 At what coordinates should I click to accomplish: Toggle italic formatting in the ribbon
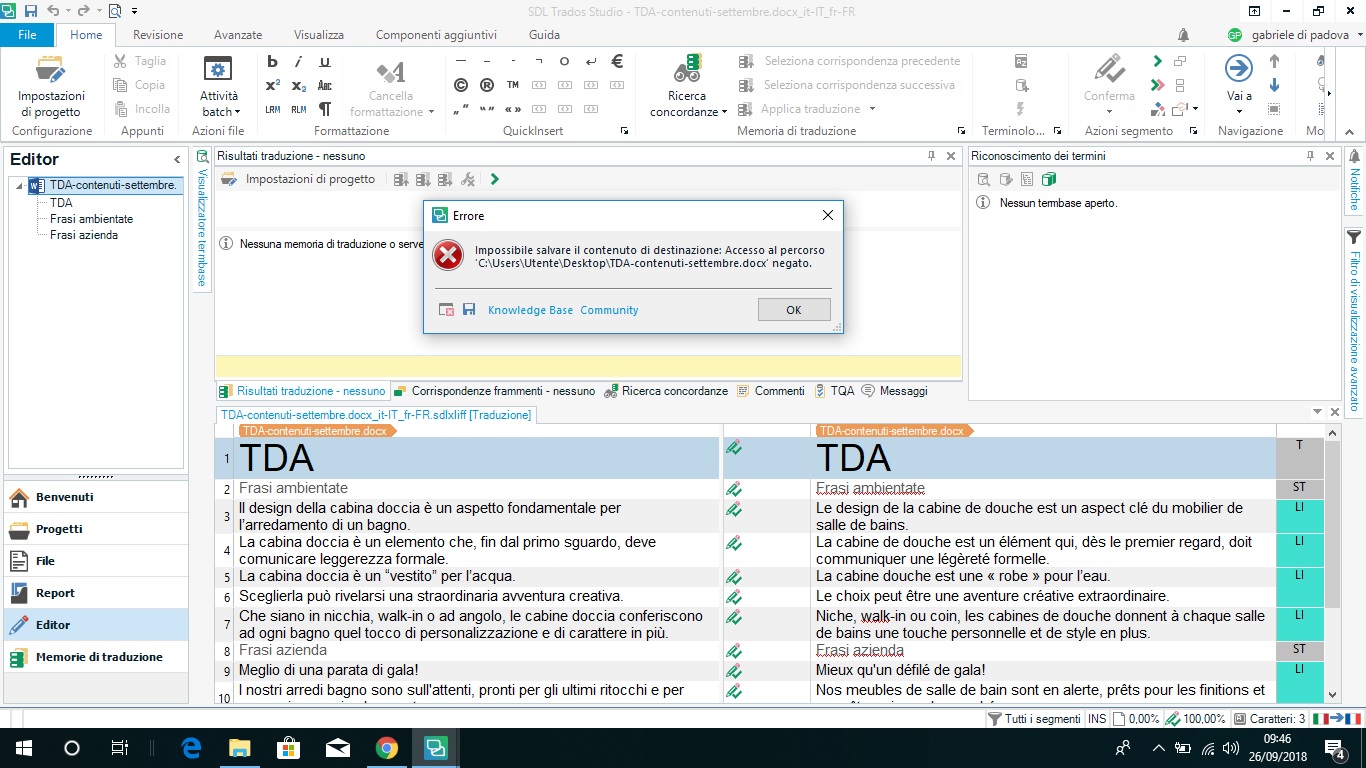tap(299, 61)
